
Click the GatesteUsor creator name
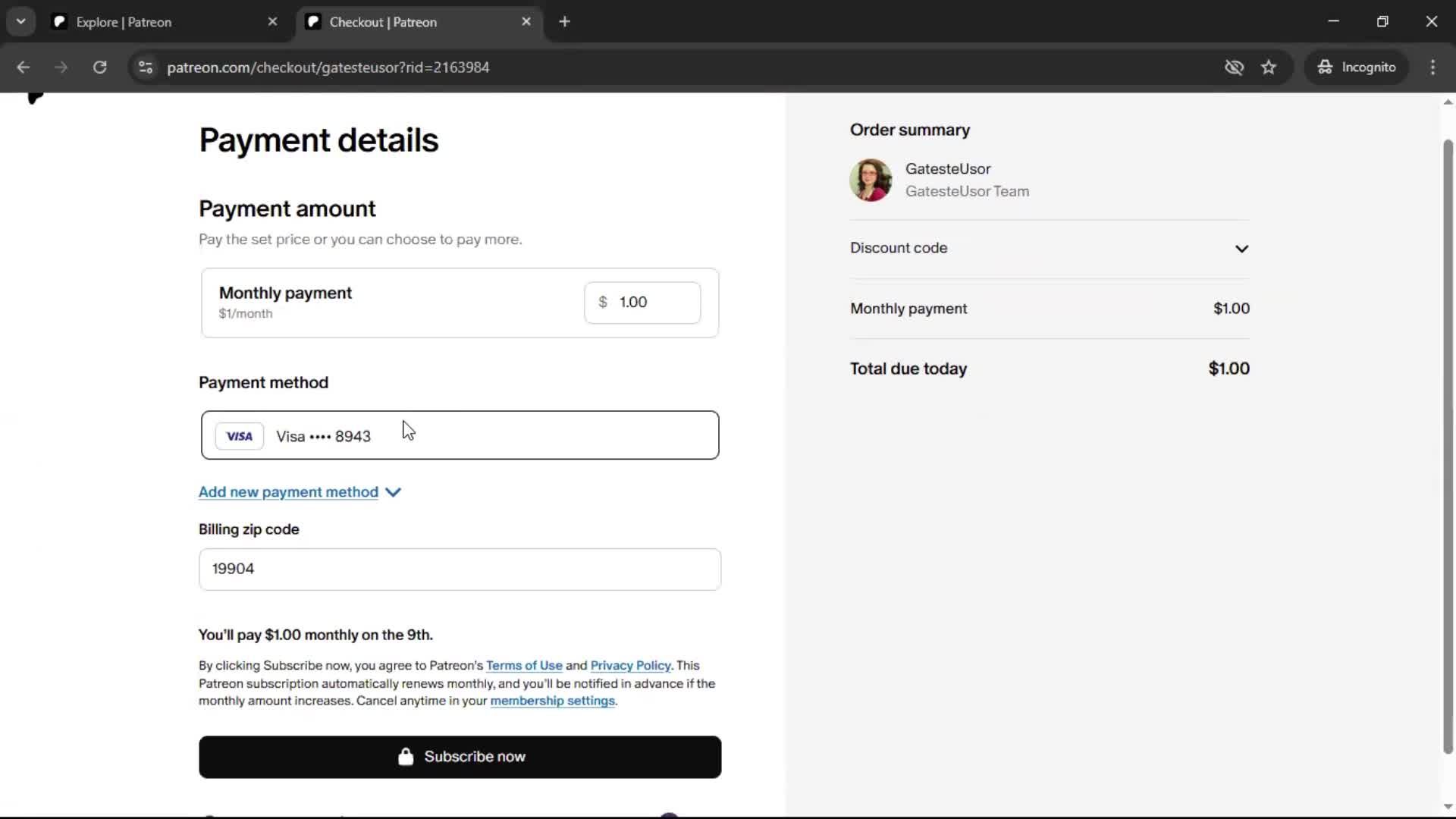[x=948, y=169]
